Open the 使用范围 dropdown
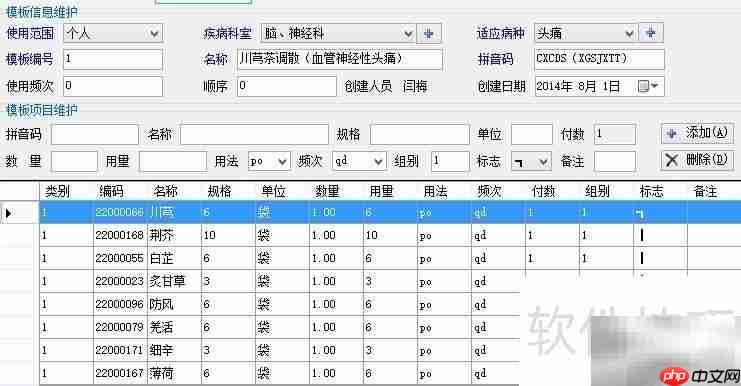 point(154,34)
